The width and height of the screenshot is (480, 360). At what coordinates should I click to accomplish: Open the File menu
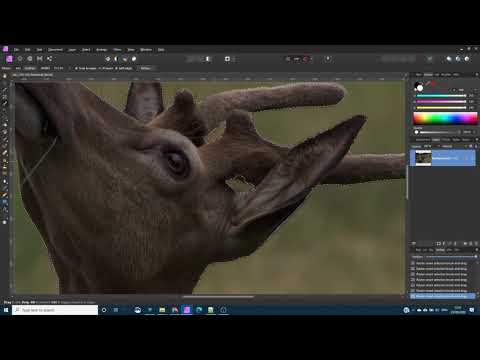pos(16,50)
